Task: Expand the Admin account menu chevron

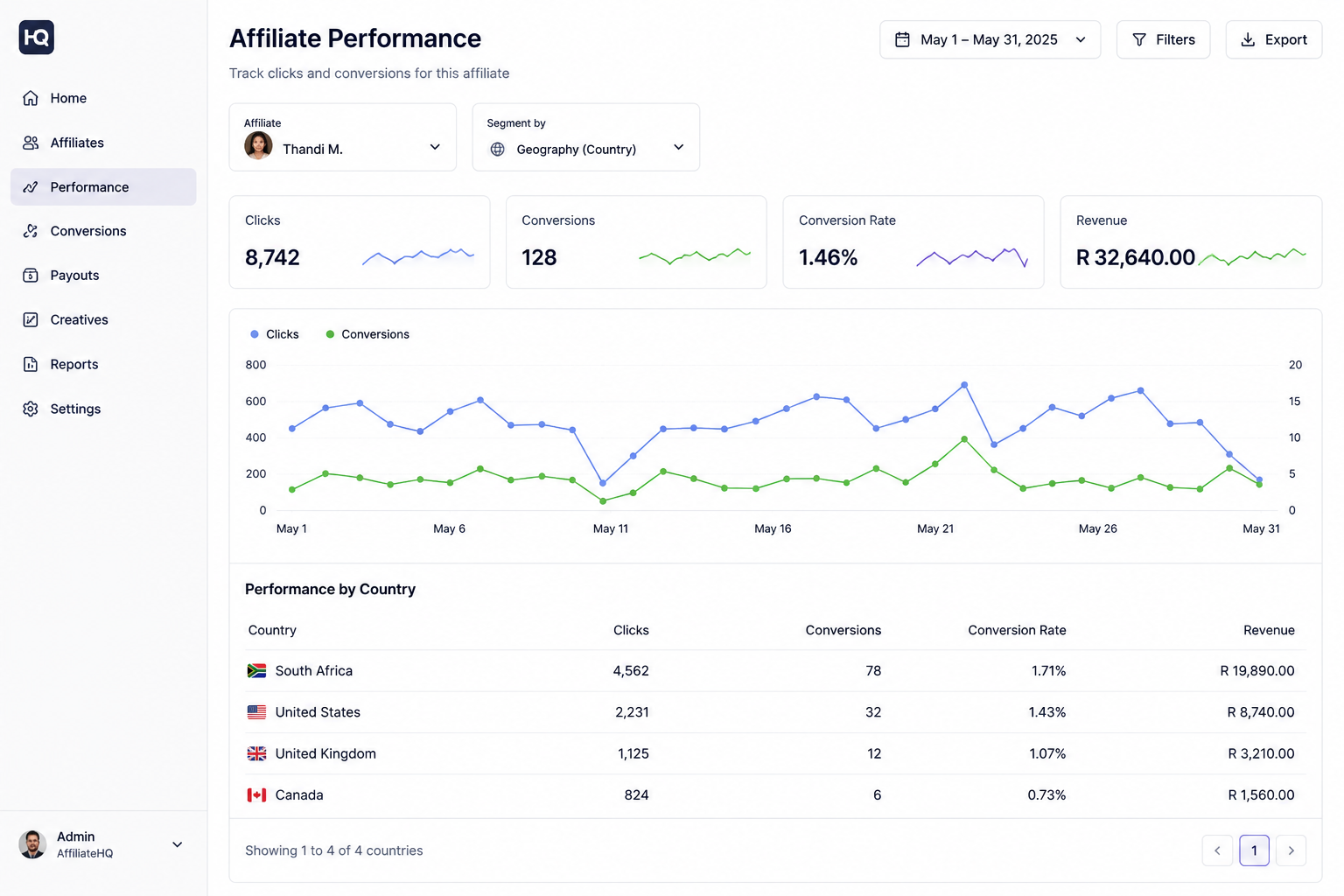Action: [x=178, y=844]
